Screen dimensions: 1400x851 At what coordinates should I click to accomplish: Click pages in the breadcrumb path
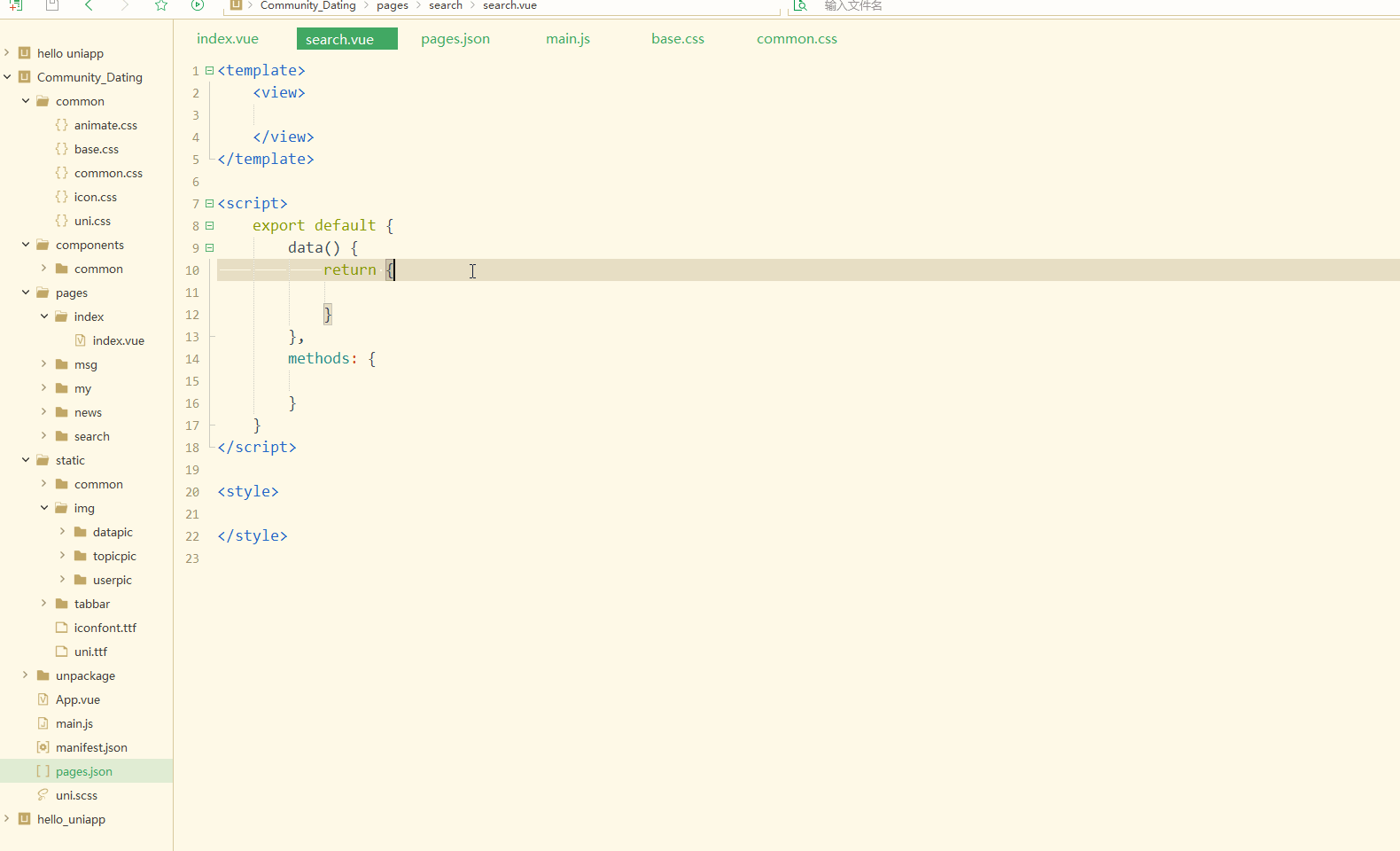(393, 5)
